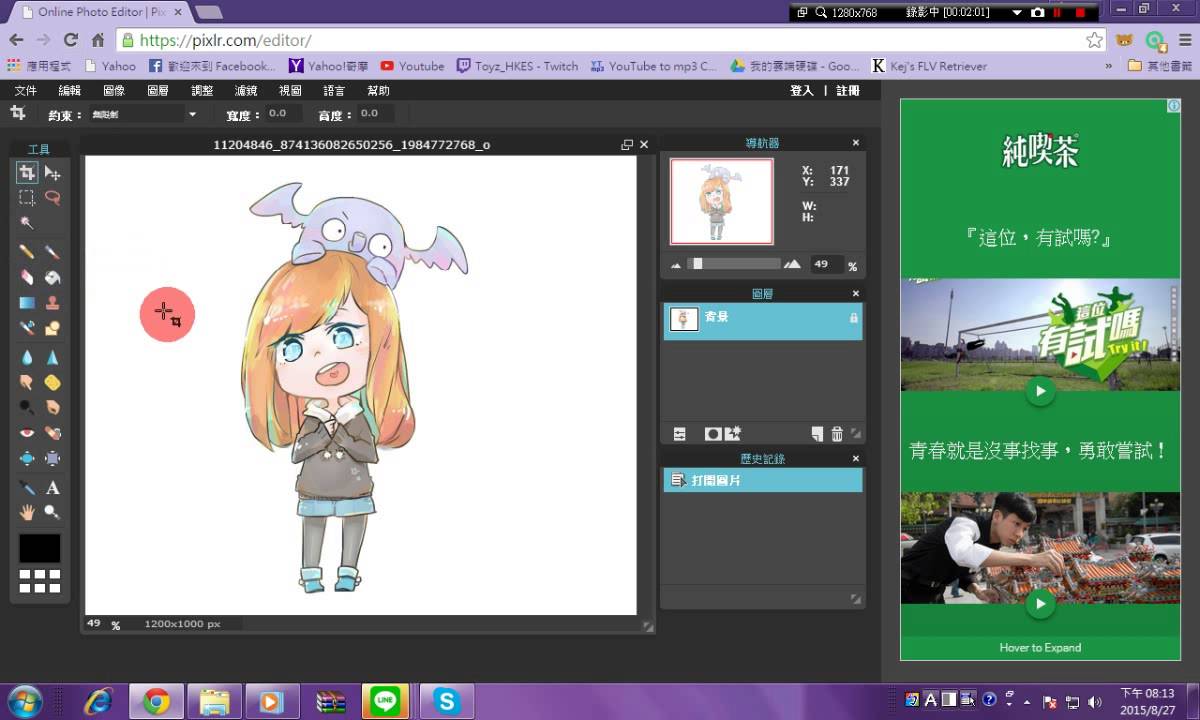Open the Youtube bookmark
Viewport: 1200px width, 720px height.
(412, 66)
